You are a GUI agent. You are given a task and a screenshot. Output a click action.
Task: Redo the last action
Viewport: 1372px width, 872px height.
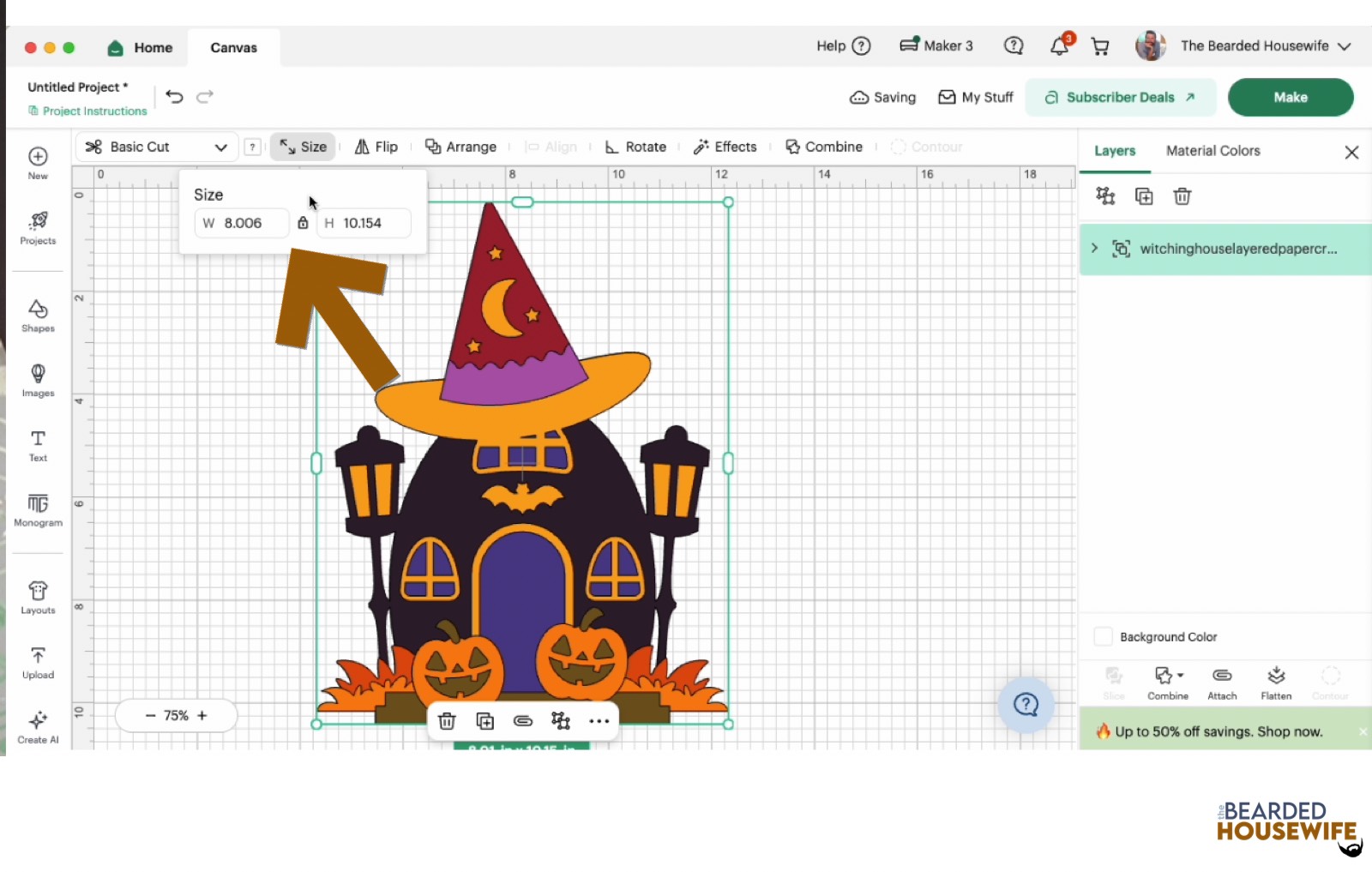pos(205,97)
